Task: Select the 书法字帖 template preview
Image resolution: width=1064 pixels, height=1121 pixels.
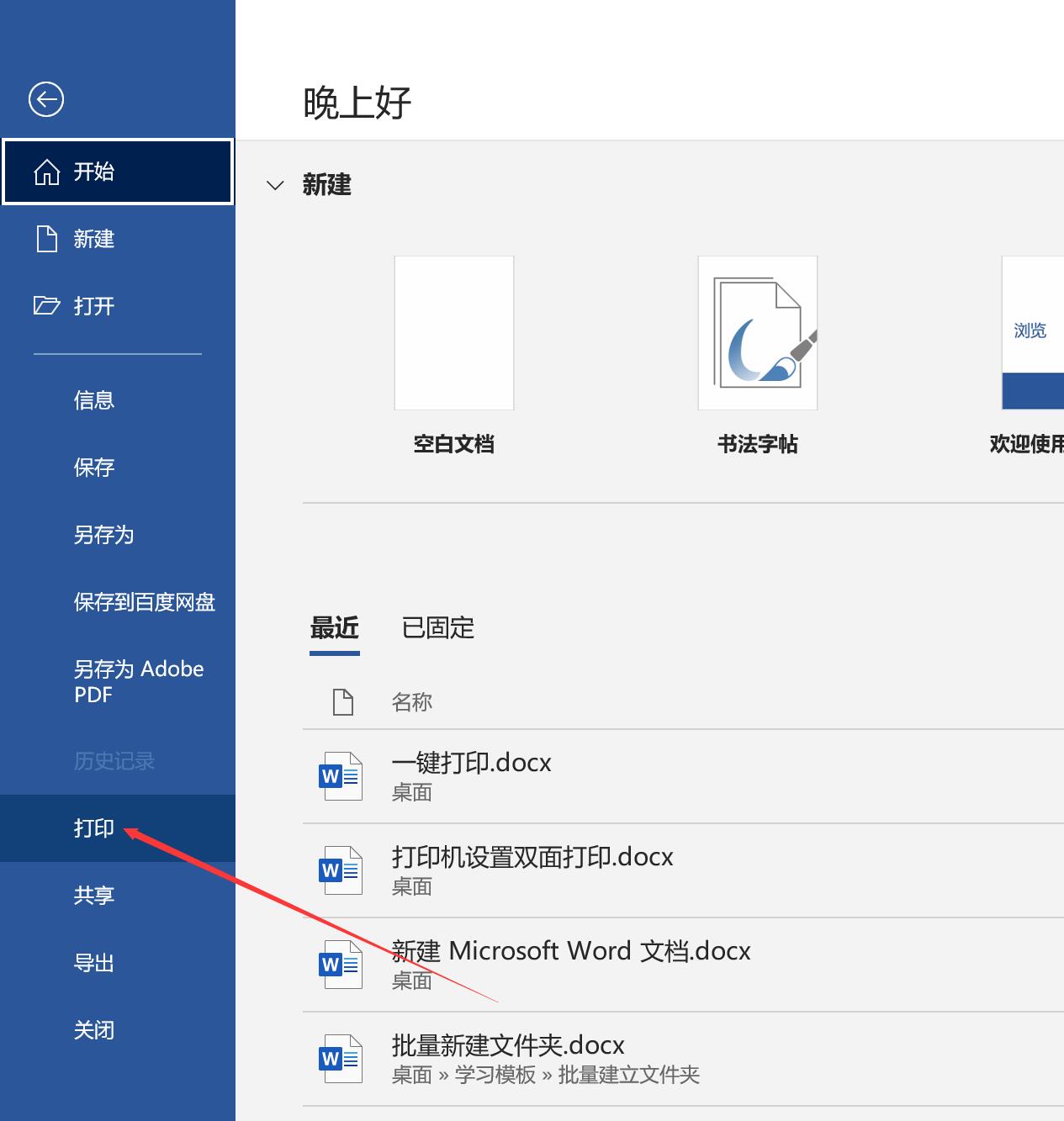Action: coord(756,332)
